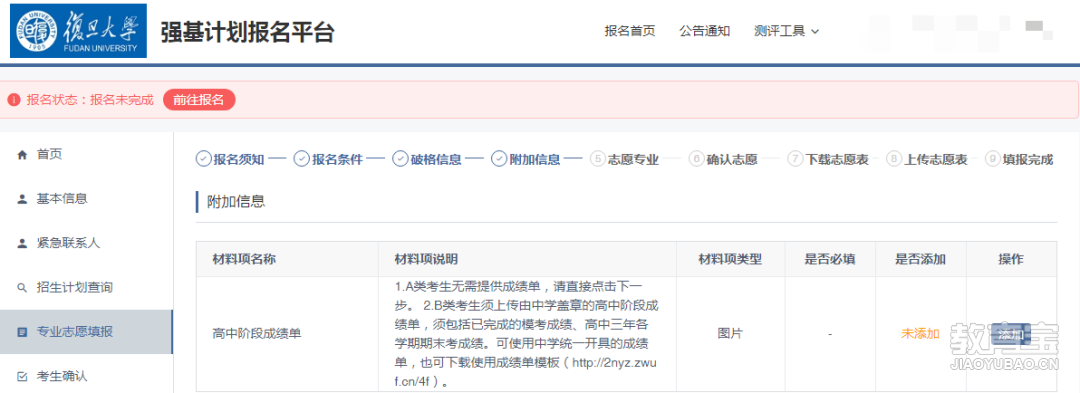Click the step 5 circle for 志愿专业
Viewport: 1080px width, 393px height.
[x=597, y=159]
